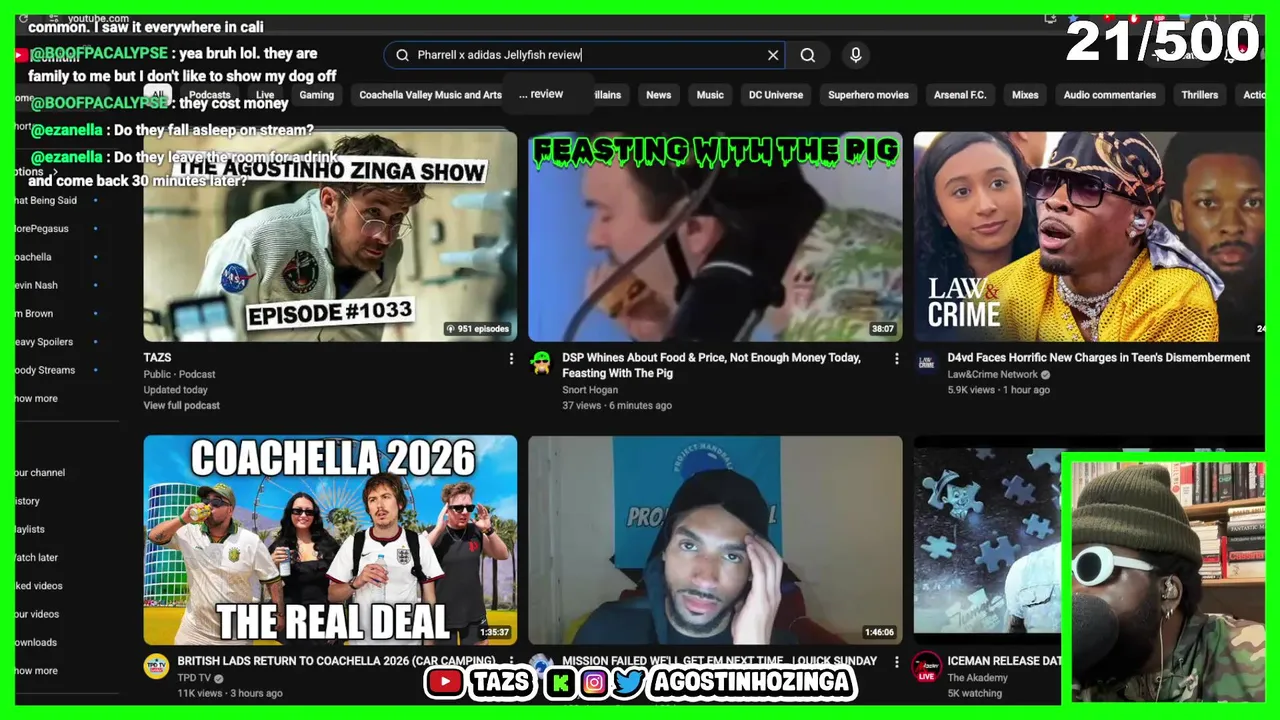The width and height of the screenshot is (1280, 720).
Task: Select the Arsenal F.C. filter chip
Action: coord(960,95)
